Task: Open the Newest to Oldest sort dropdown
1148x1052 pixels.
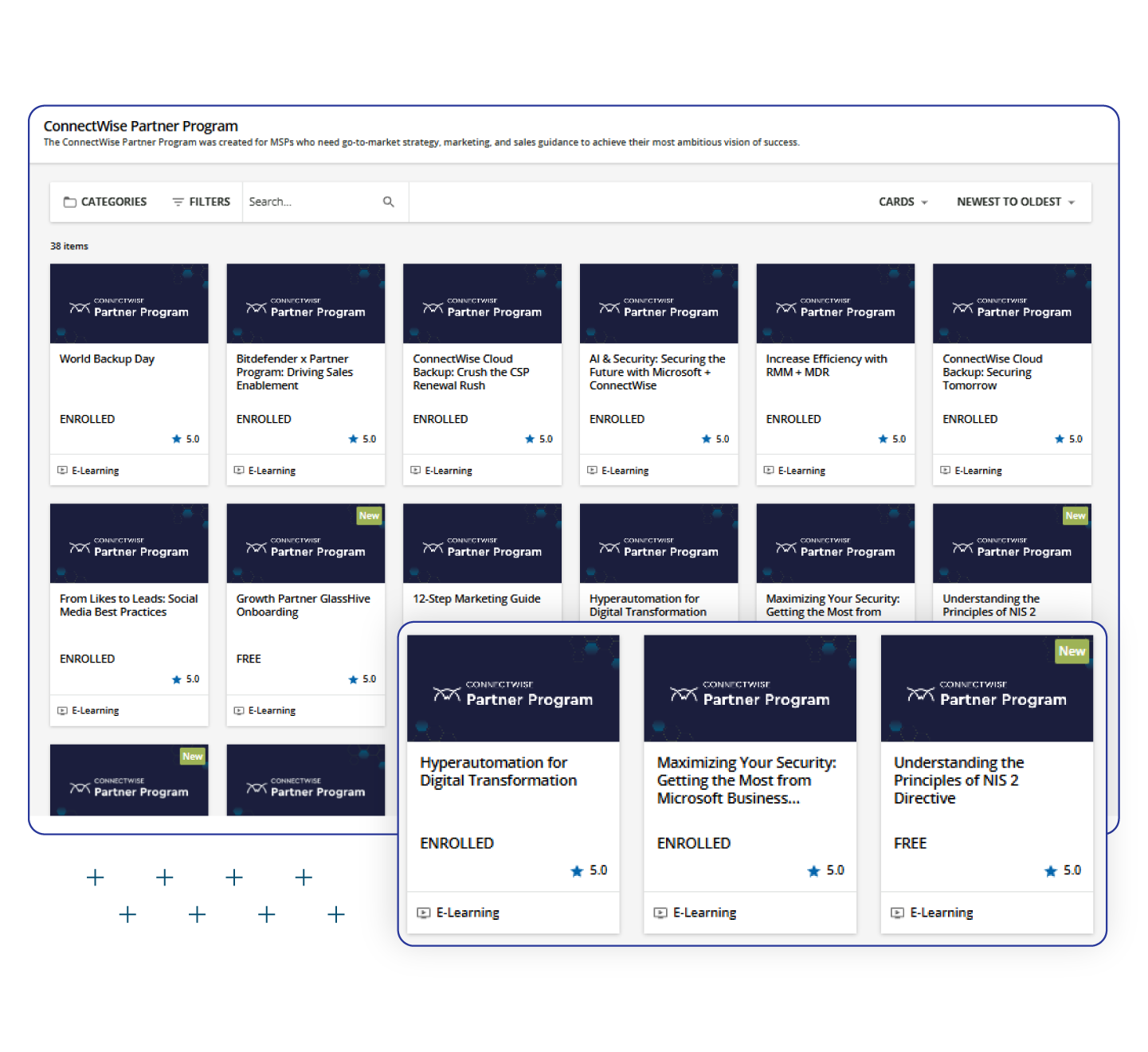Action: click(1015, 202)
